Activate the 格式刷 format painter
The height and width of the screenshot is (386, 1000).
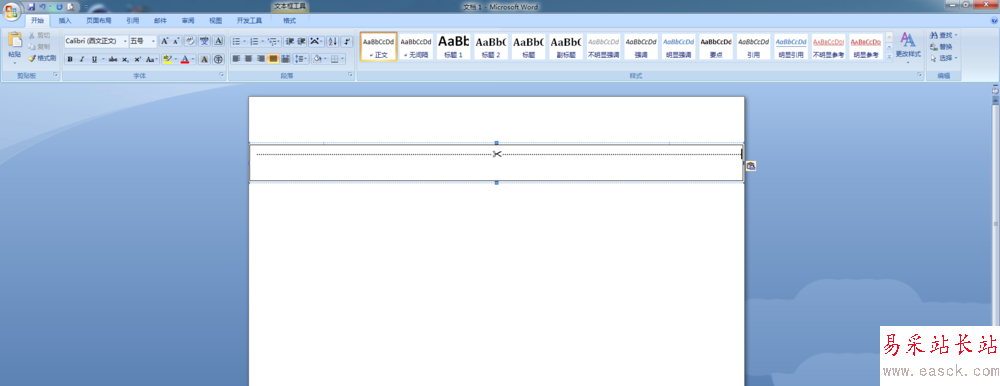(42, 58)
